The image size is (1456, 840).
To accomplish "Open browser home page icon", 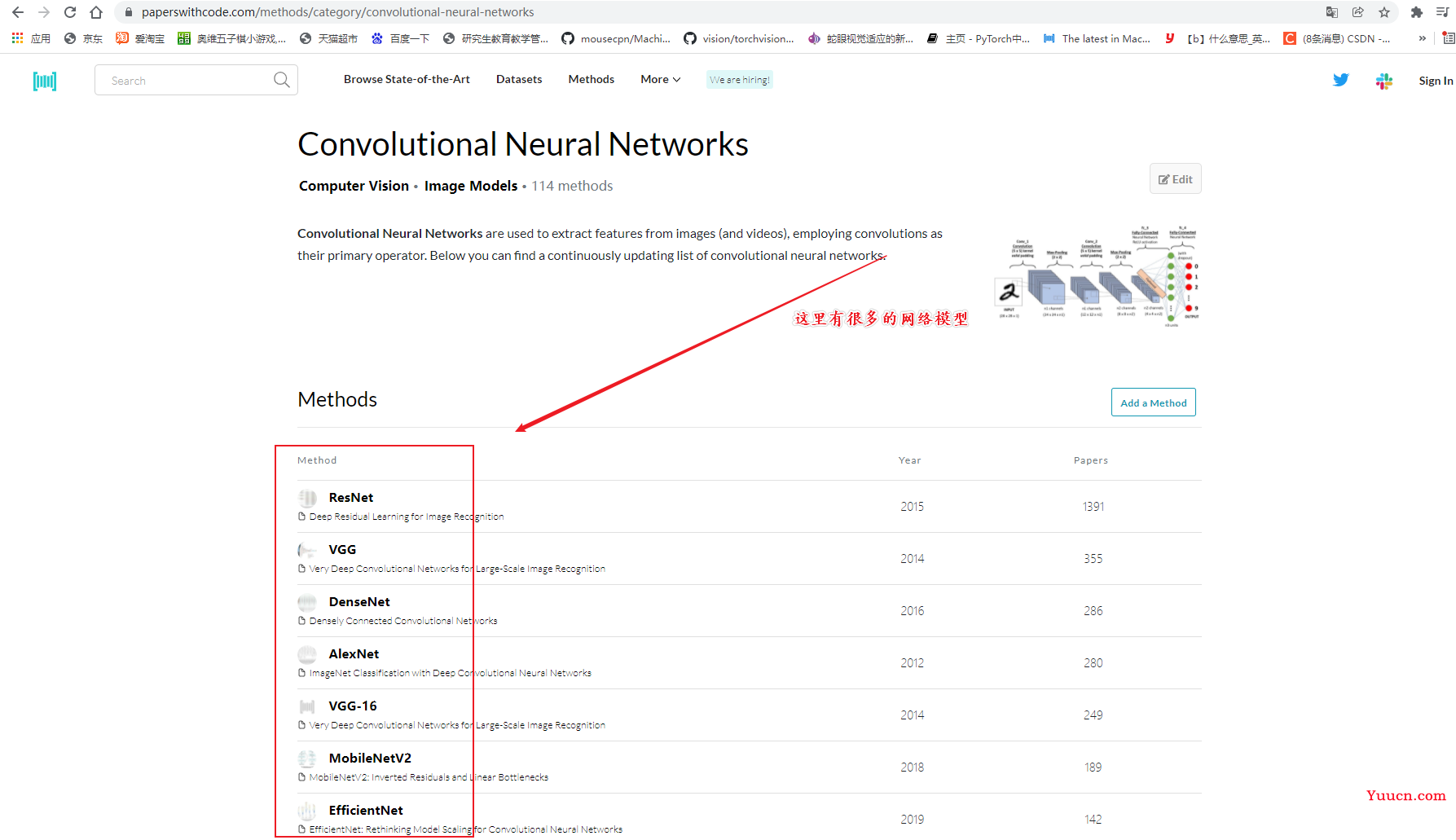I will point(96,12).
